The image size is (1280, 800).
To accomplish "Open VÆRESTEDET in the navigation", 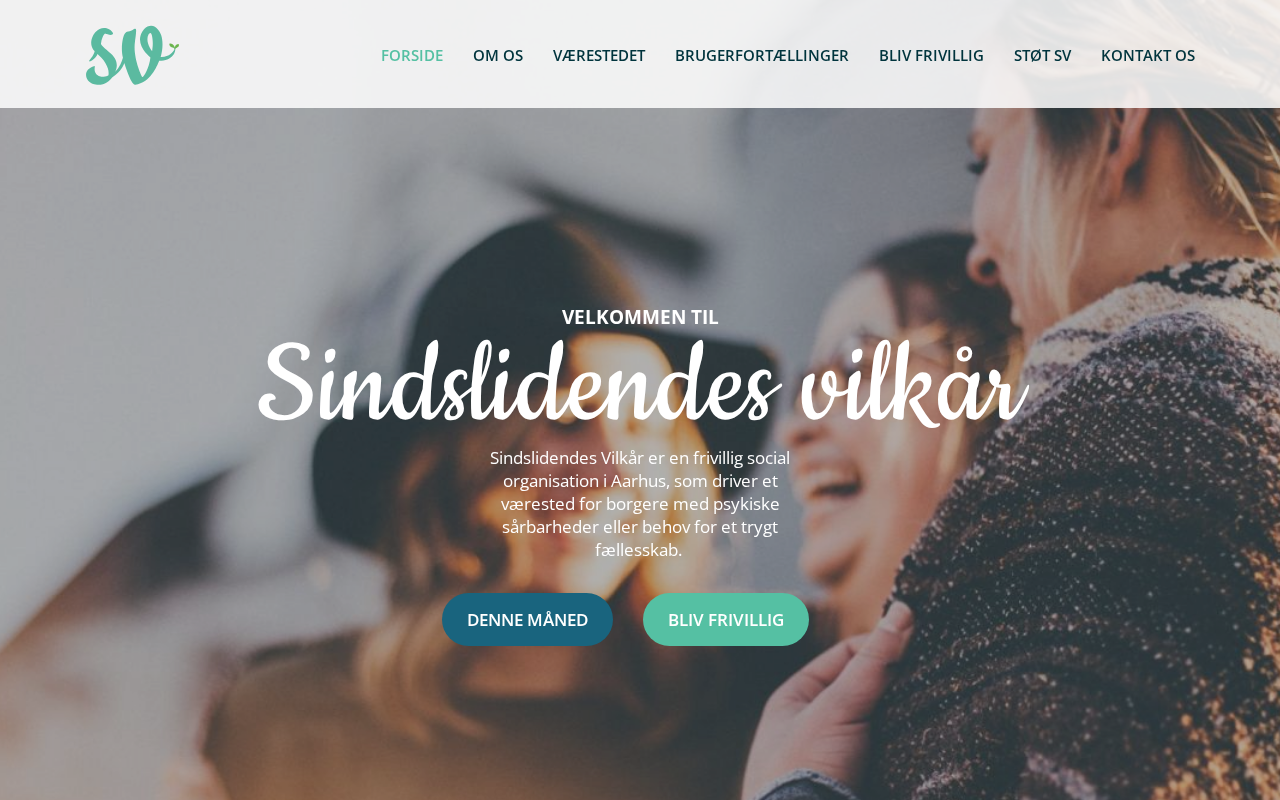I will pyautogui.click(x=599, y=55).
